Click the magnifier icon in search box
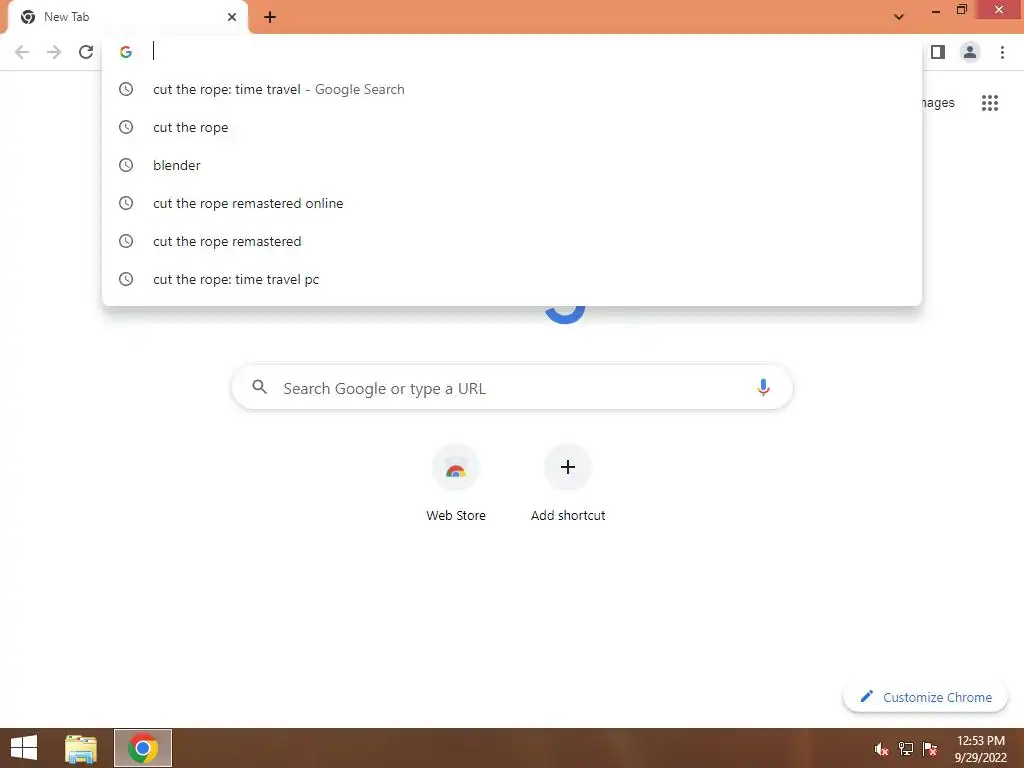 tap(259, 387)
